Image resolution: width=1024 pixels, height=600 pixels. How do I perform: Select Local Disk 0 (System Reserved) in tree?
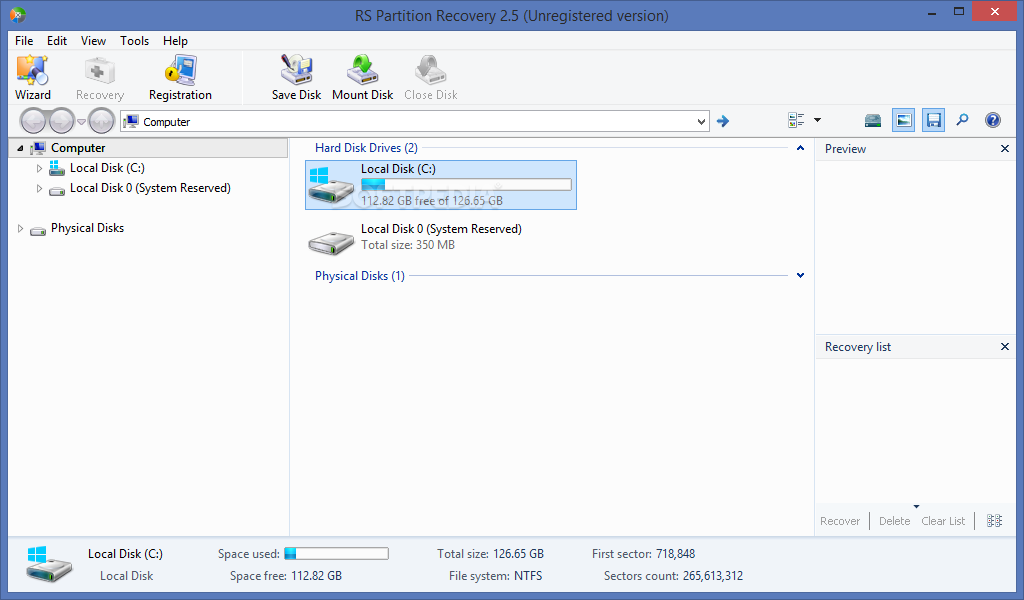(150, 188)
